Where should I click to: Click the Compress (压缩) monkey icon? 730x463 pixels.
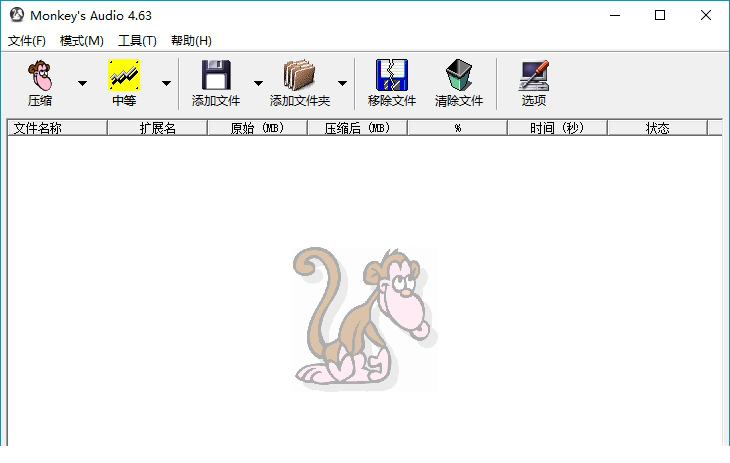pyautogui.click(x=40, y=76)
